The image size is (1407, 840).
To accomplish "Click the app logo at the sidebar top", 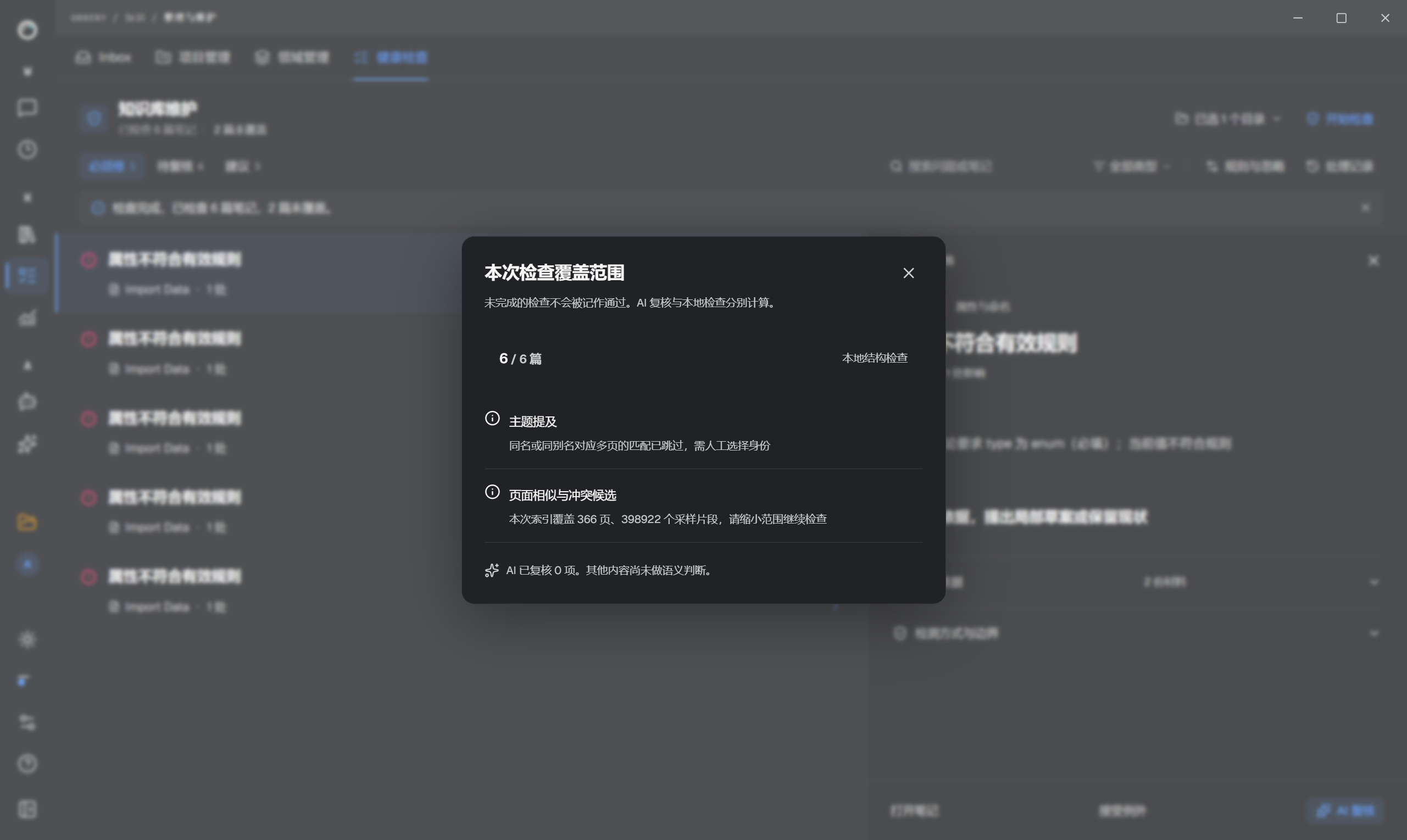I will (27, 30).
